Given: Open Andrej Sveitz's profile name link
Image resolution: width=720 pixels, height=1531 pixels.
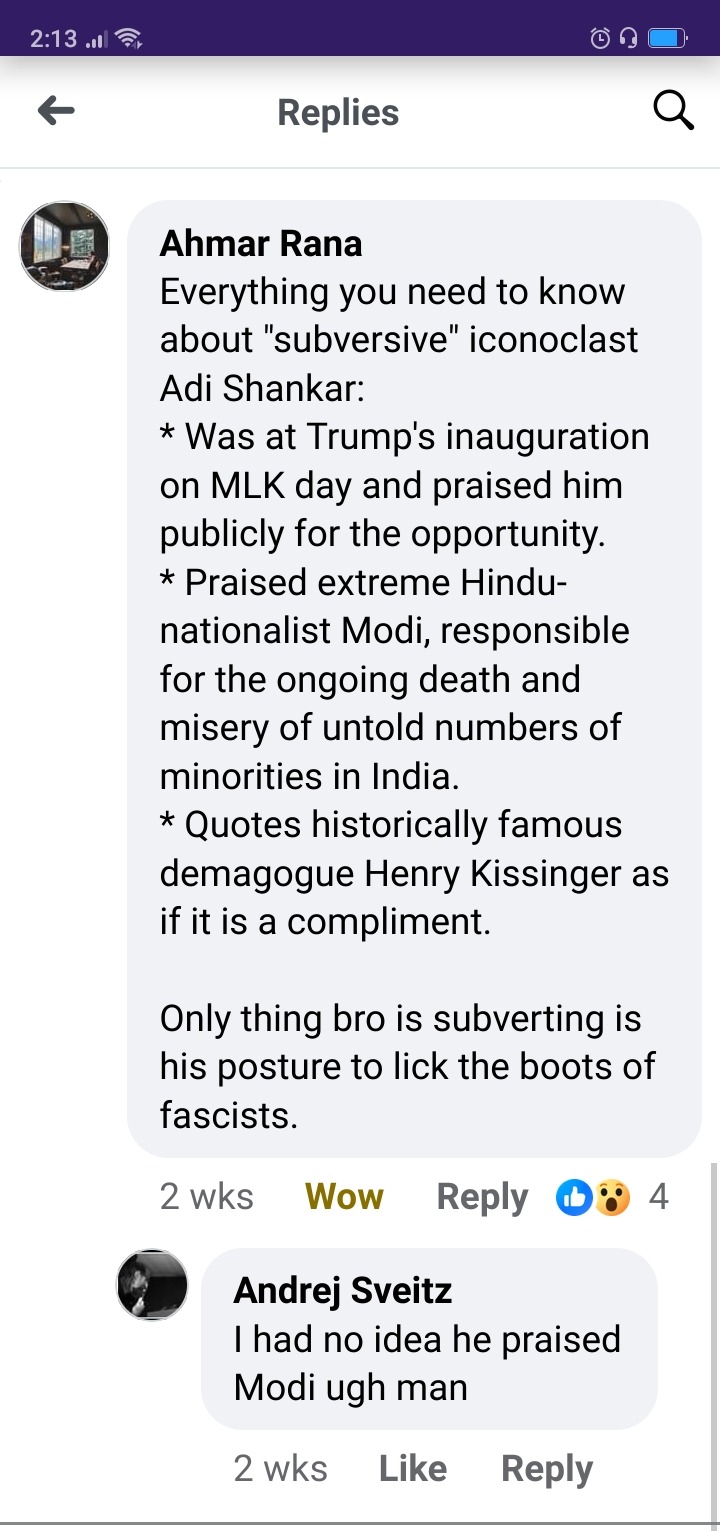Looking at the screenshot, I should (342, 1291).
